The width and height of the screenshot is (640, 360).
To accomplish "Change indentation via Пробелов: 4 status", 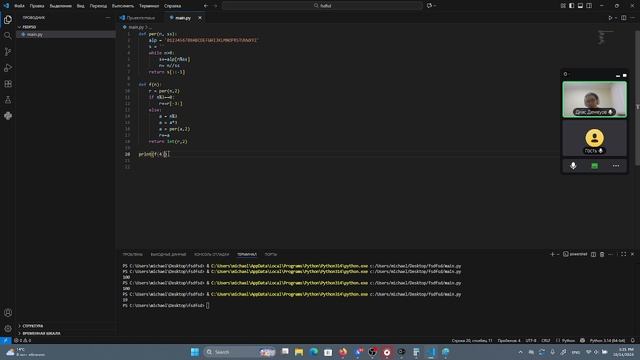I will click(x=509, y=340).
